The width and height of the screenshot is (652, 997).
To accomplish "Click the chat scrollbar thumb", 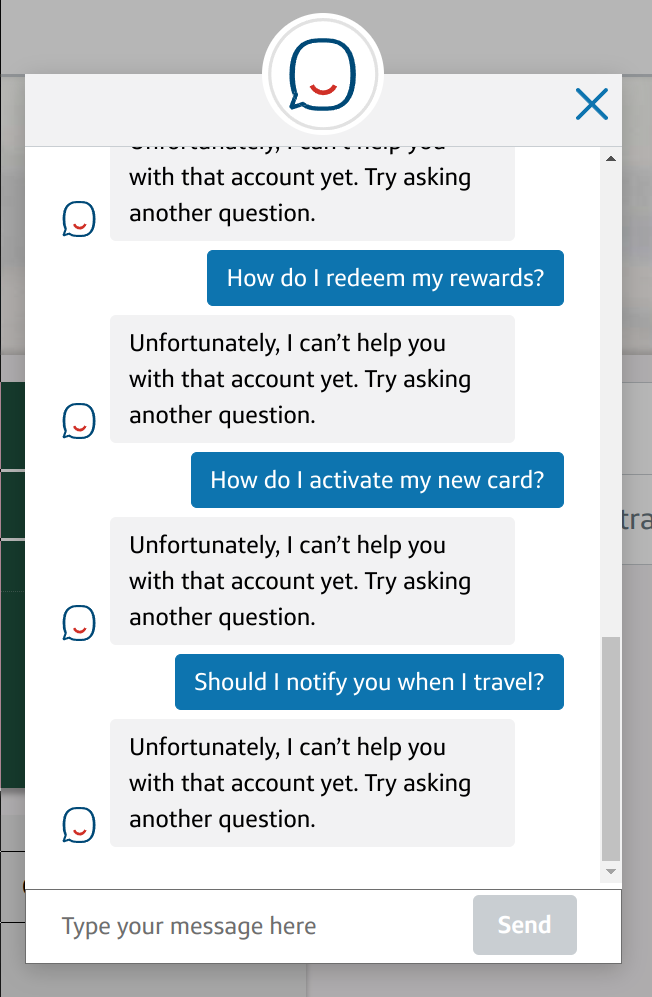I will pos(611,749).
